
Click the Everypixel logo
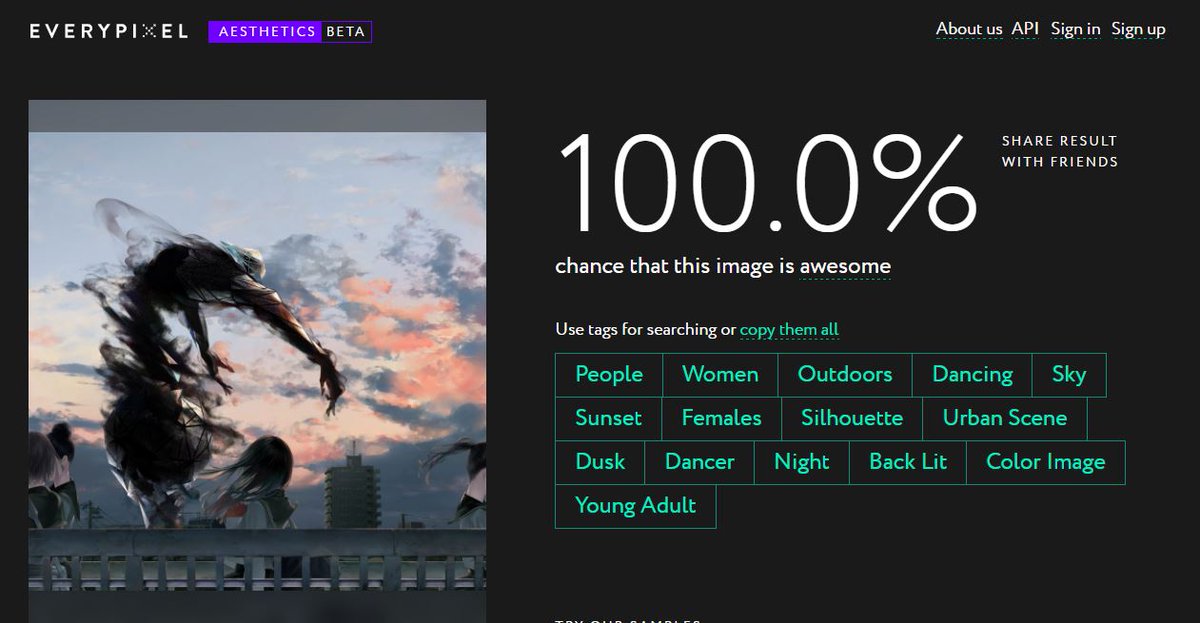pyautogui.click(x=108, y=31)
